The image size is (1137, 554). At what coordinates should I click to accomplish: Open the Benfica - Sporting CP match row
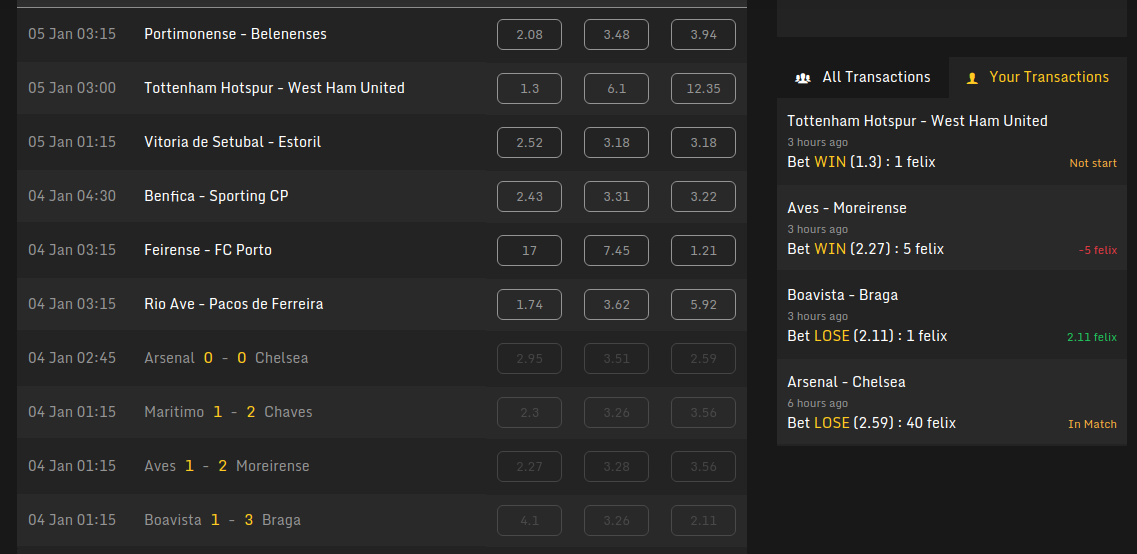(x=382, y=197)
